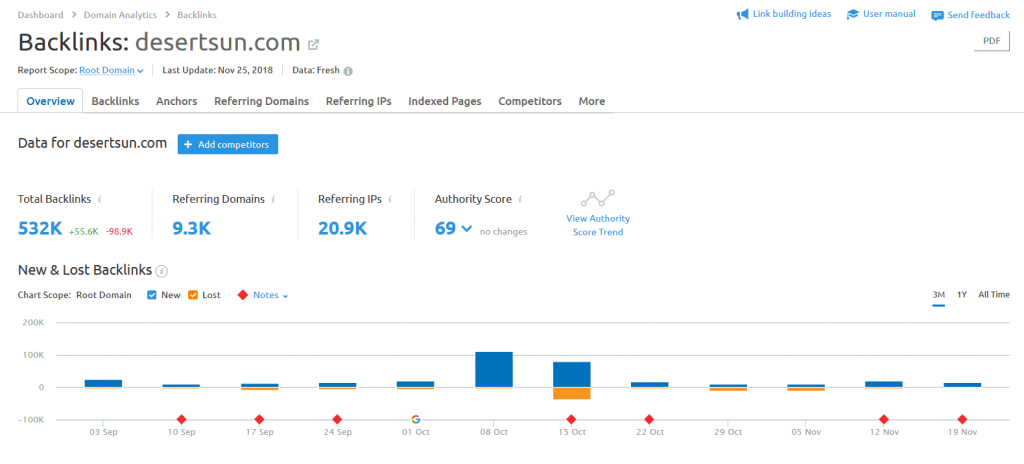The image size is (1024, 464).
Task: Click red note marker at 22 Oct
Action: coord(649,420)
